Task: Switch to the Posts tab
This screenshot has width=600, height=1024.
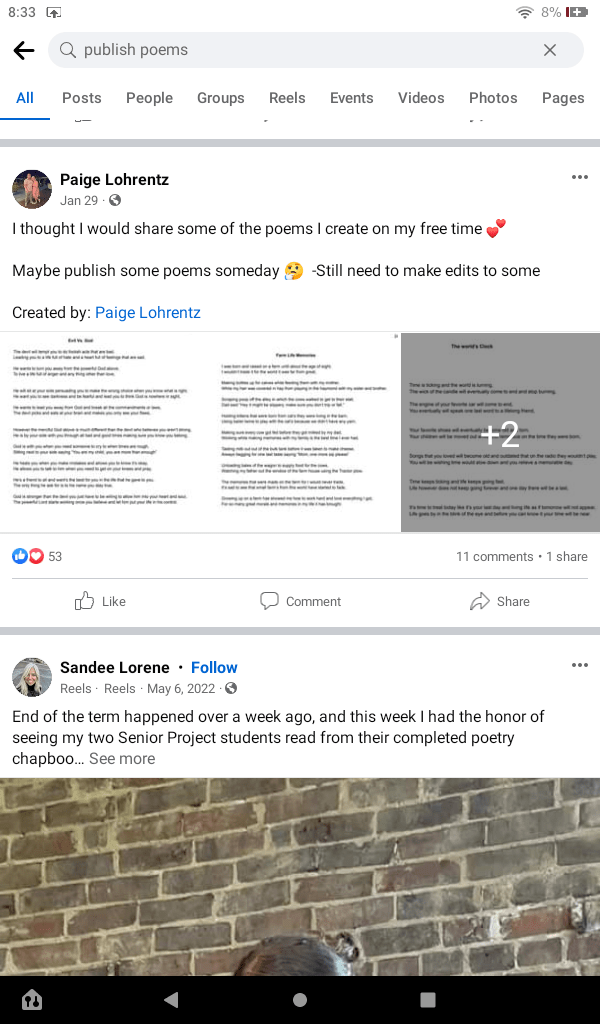Action: point(82,98)
